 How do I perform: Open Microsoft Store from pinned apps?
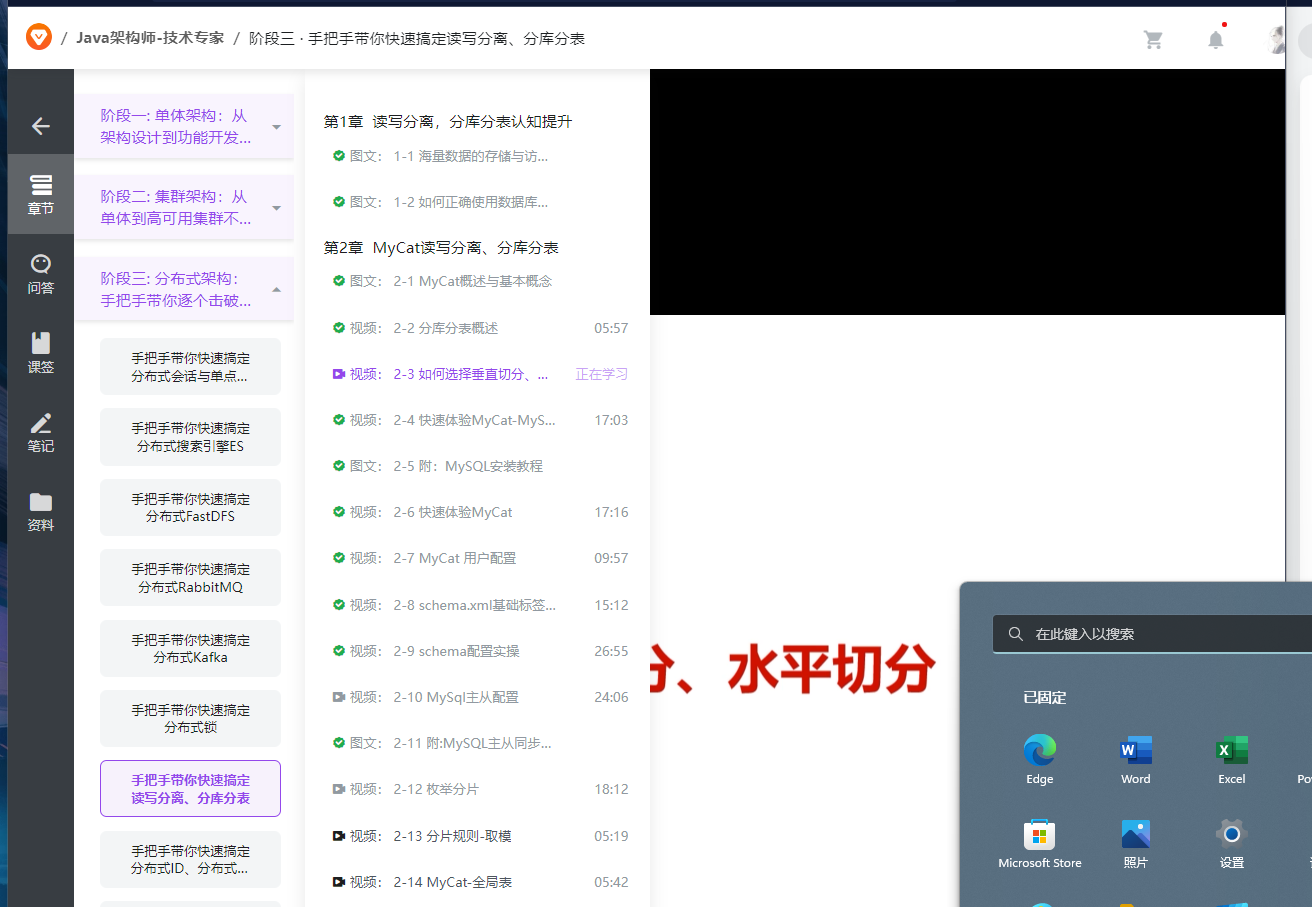coord(1040,843)
